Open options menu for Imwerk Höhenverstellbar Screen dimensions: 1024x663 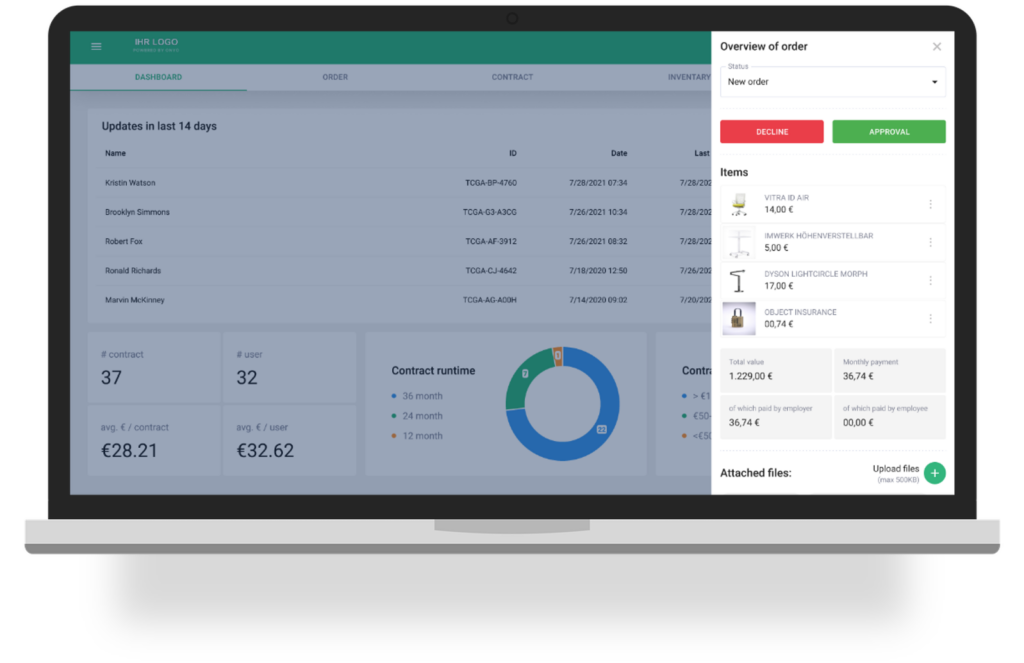[930, 242]
